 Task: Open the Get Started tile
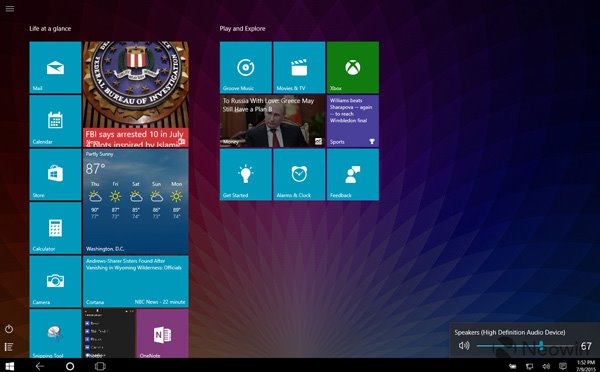pos(246,175)
